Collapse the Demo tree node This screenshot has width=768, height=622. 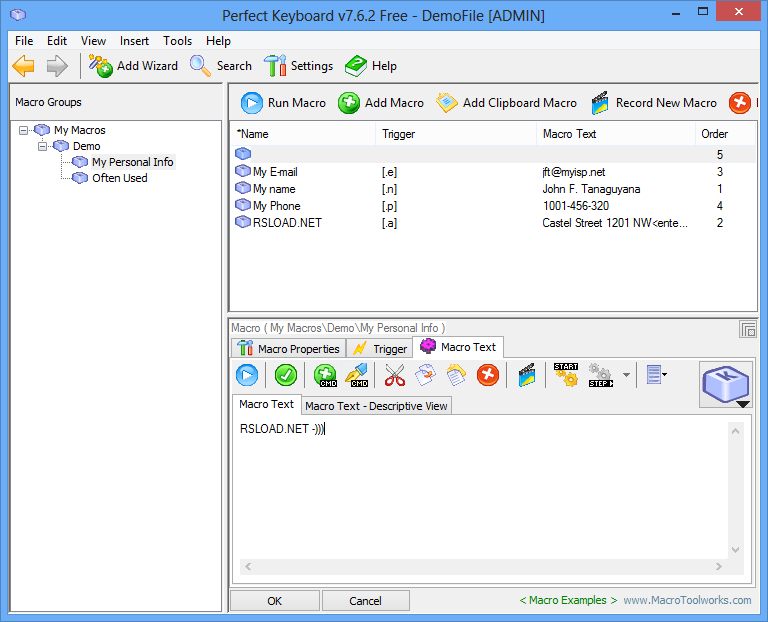click(x=43, y=146)
